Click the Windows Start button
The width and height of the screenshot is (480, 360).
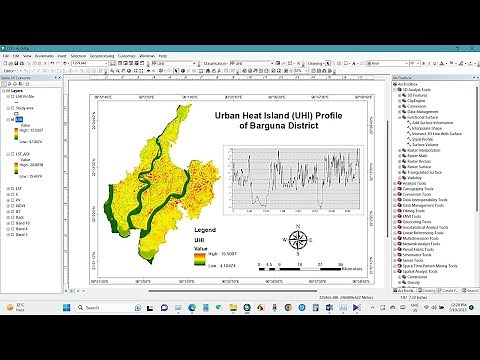pyautogui.click(x=67, y=308)
